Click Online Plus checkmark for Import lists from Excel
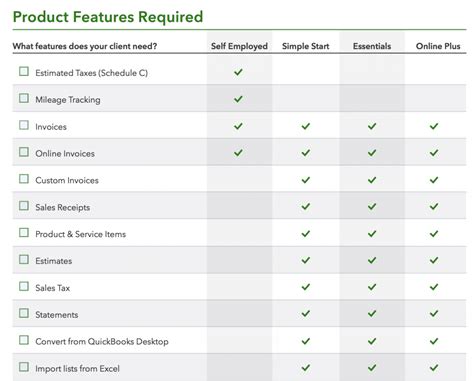The image size is (474, 381). [x=434, y=368]
